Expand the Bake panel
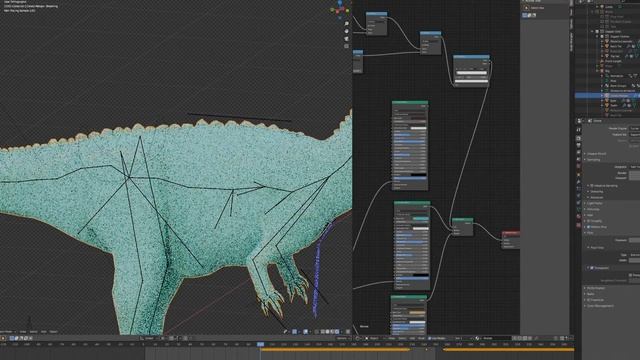Image resolution: width=640 pixels, height=360 pixels. 591,294
